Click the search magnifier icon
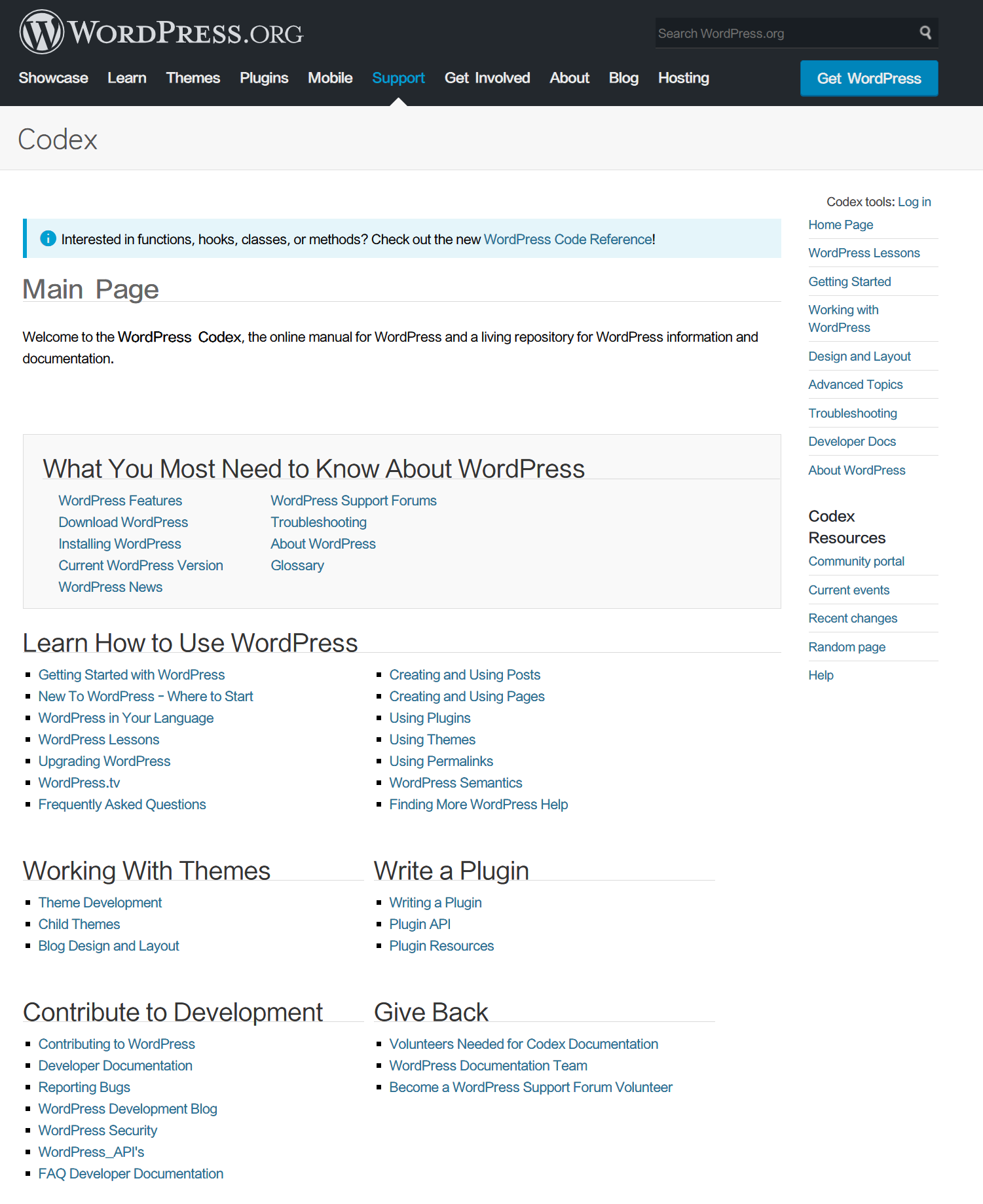 point(925,33)
